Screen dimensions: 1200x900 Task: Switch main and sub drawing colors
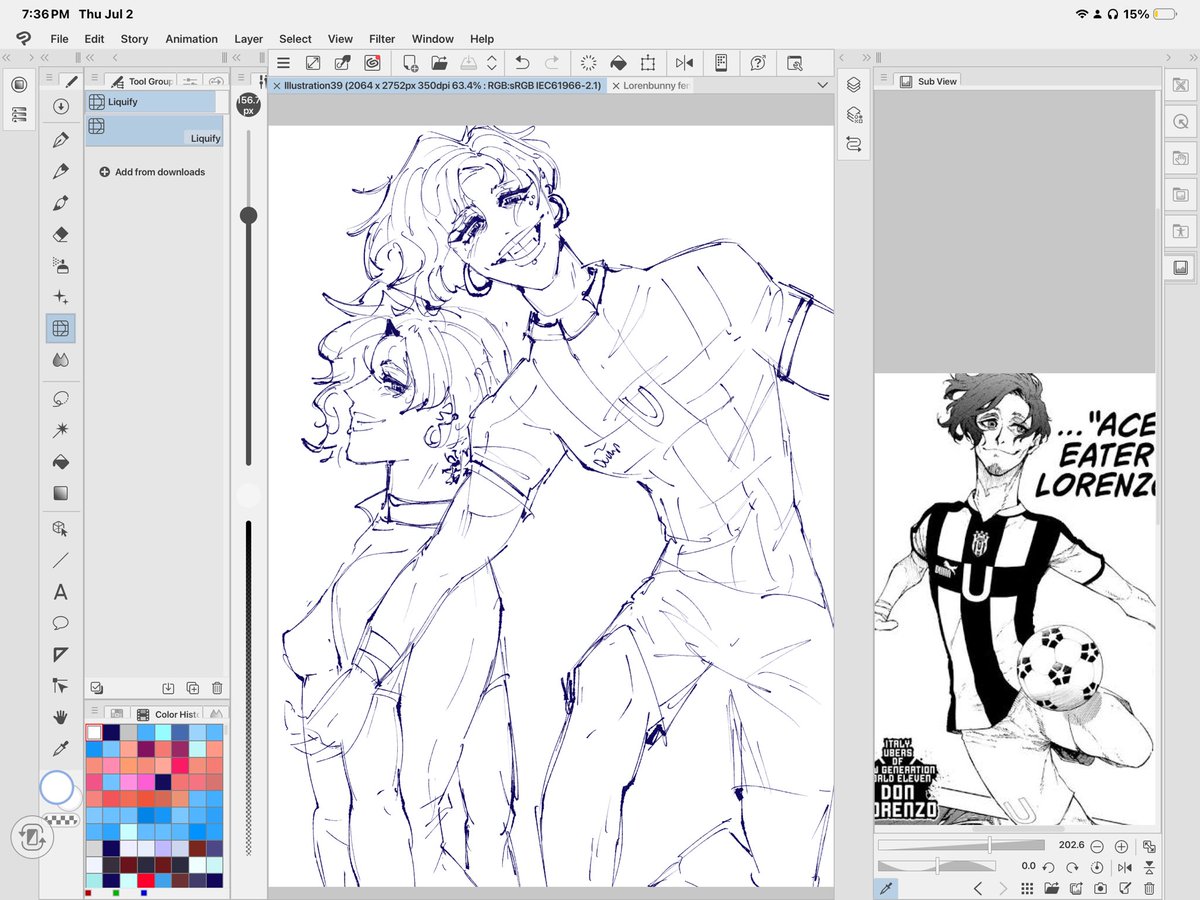coord(30,836)
